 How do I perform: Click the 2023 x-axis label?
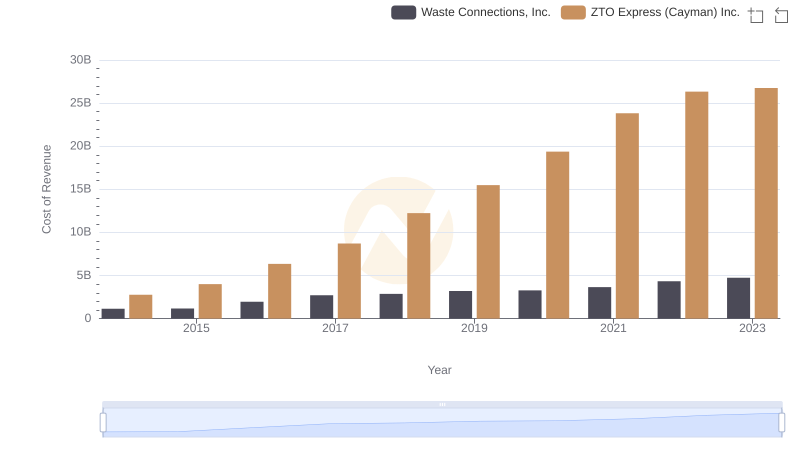(752, 328)
